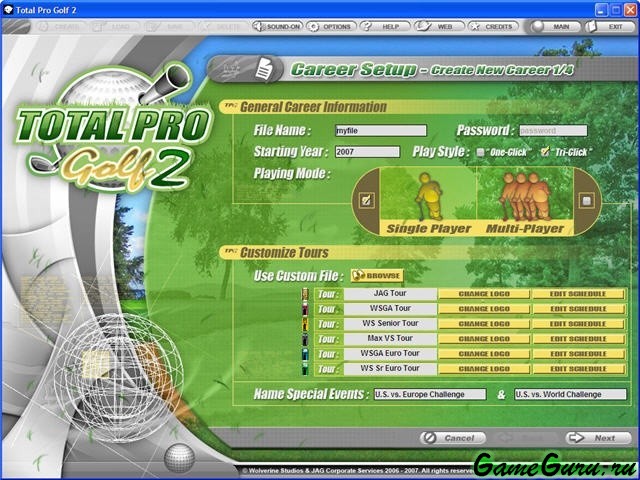Browse for a custom tour file
Image resolution: width=640 pixels, height=480 pixels.
click(x=377, y=276)
